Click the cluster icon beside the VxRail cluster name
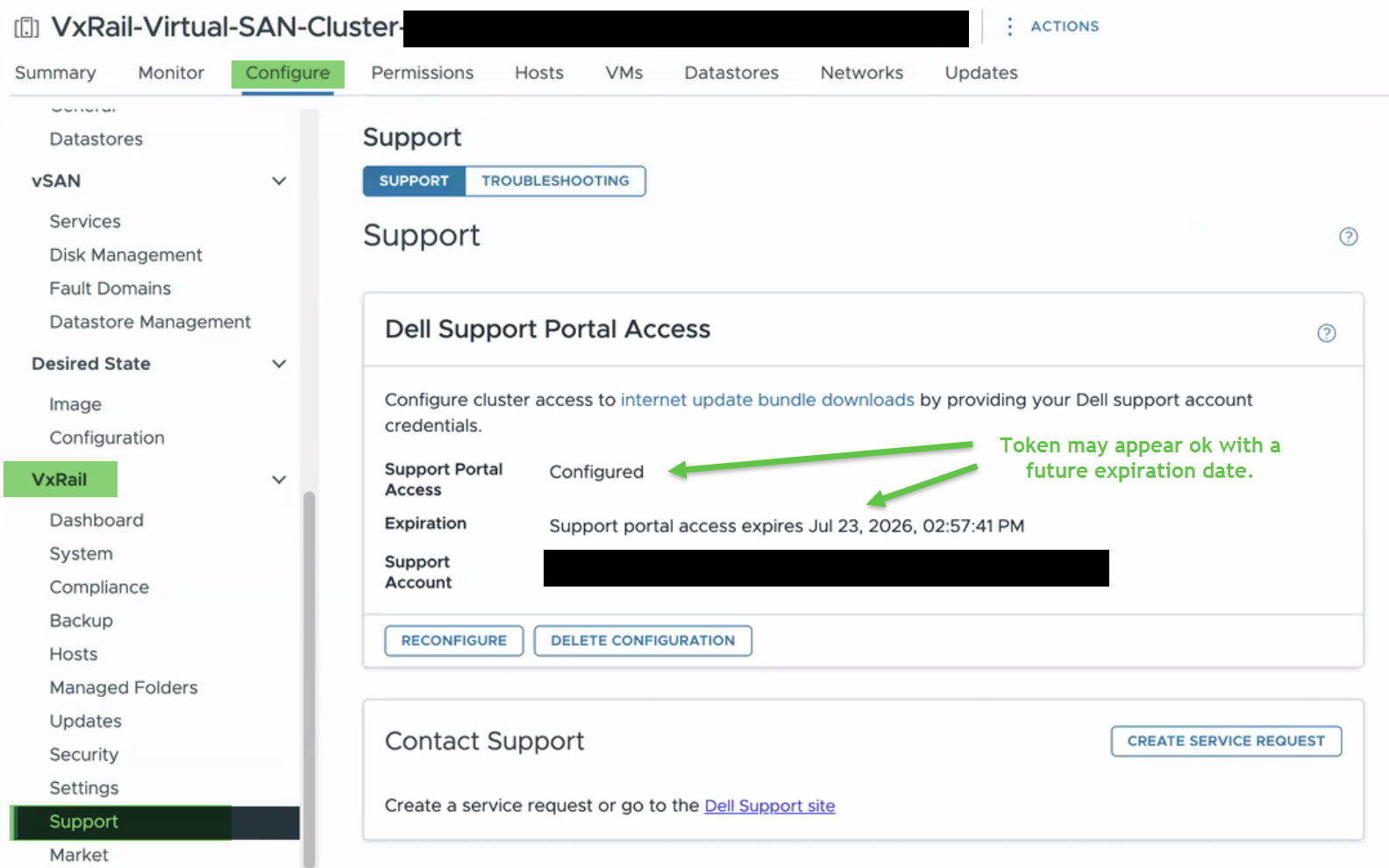Viewport: 1389px width, 868px height. click(x=27, y=26)
